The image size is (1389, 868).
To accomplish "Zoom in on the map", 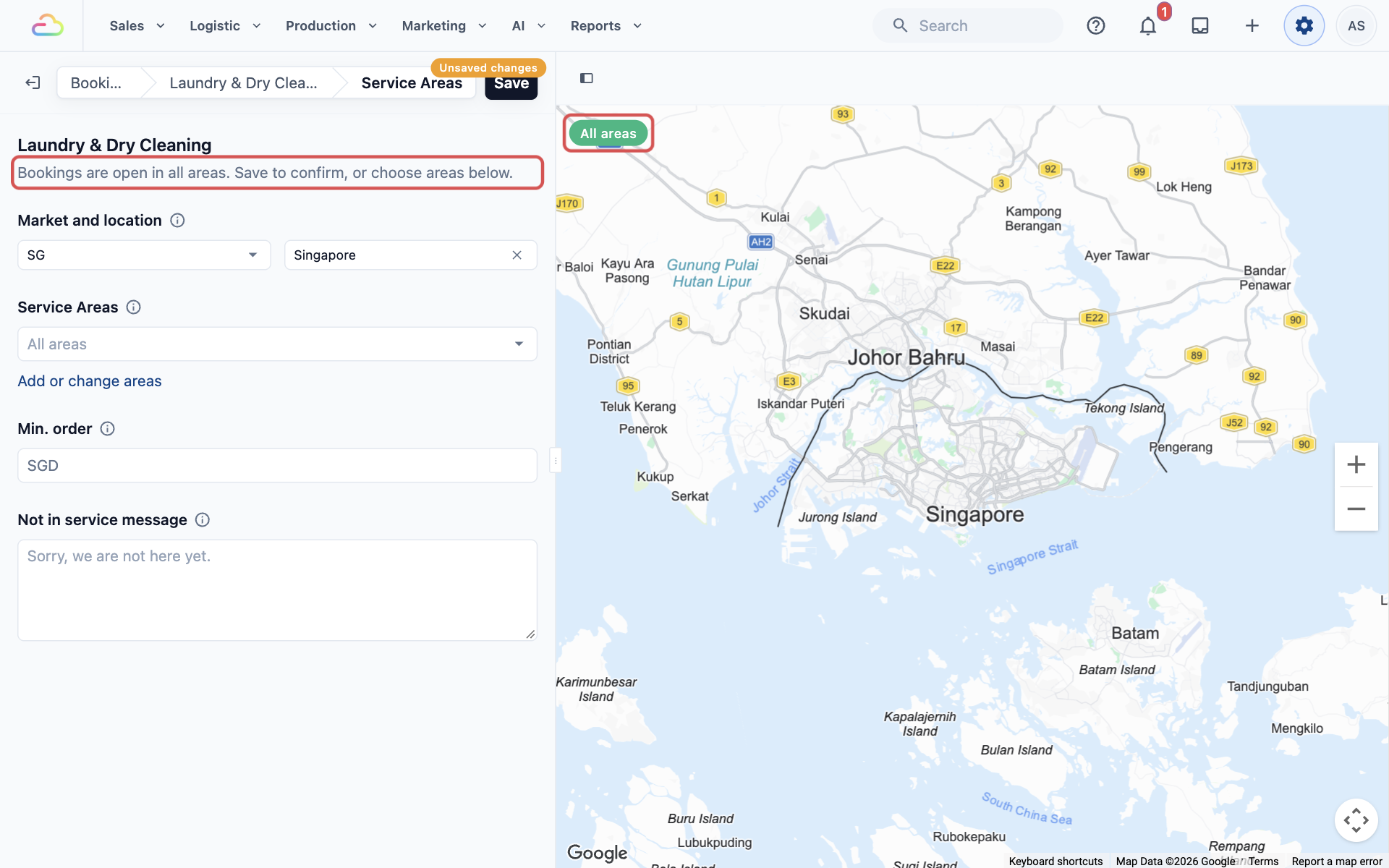I will pyautogui.click(x=1356, y=464).
